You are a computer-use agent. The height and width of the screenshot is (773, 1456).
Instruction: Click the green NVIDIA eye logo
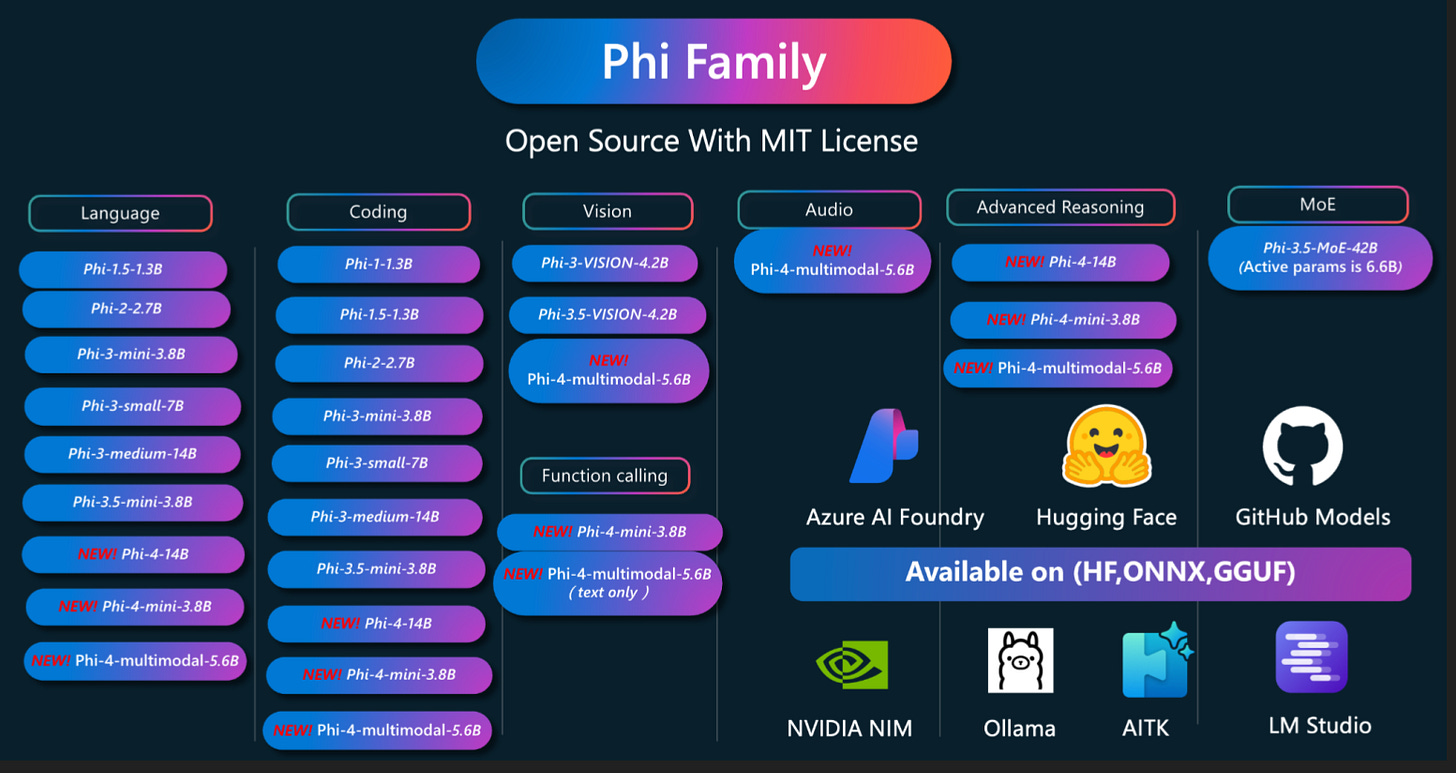click(x=852, y=665)
